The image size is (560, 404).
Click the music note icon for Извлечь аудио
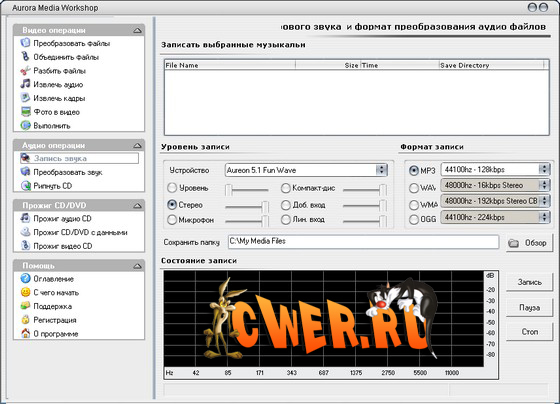click(x=25, y=84)
